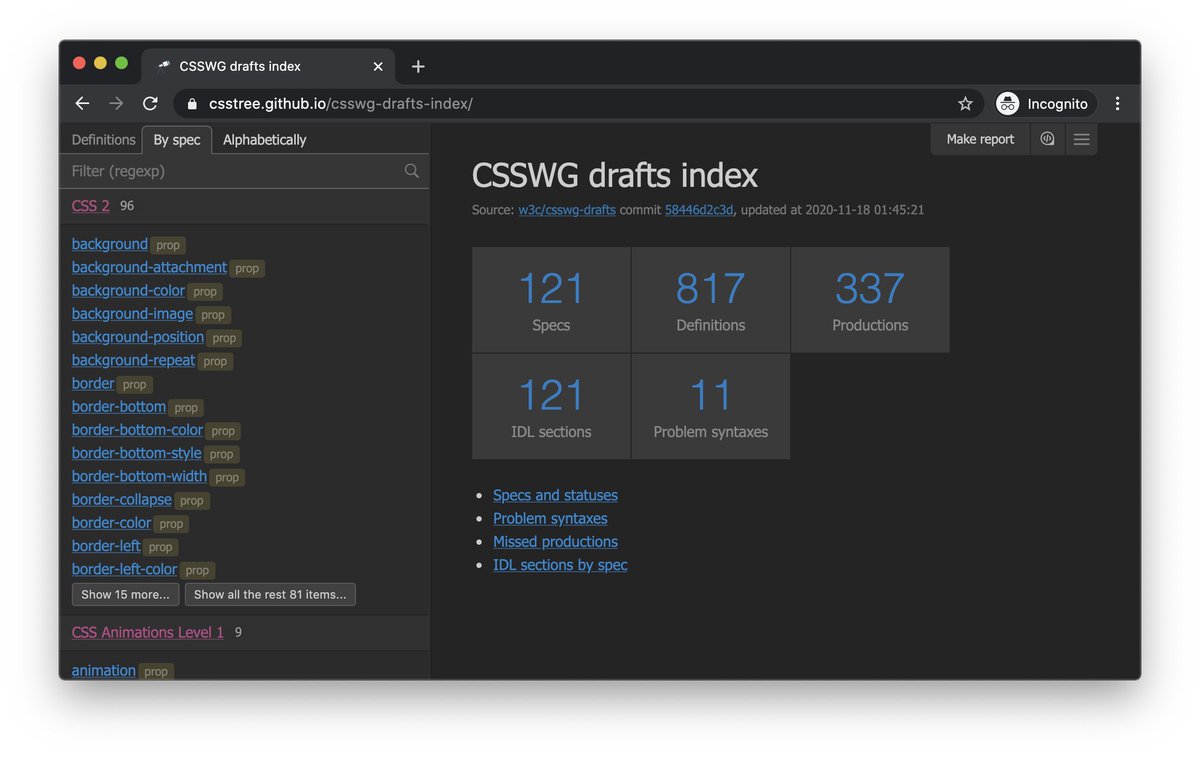Select the background-color property

click(128, 290)
